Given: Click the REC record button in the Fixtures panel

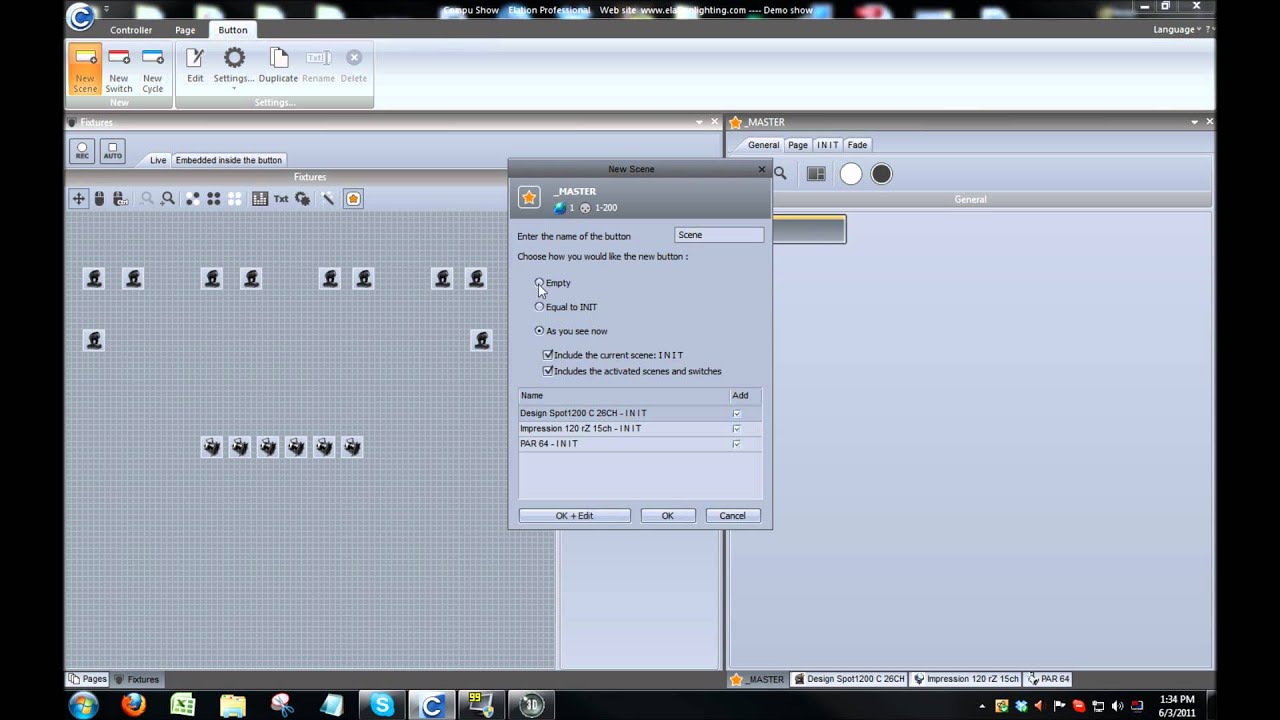Looking at the screenshot, I should [82, 151].
